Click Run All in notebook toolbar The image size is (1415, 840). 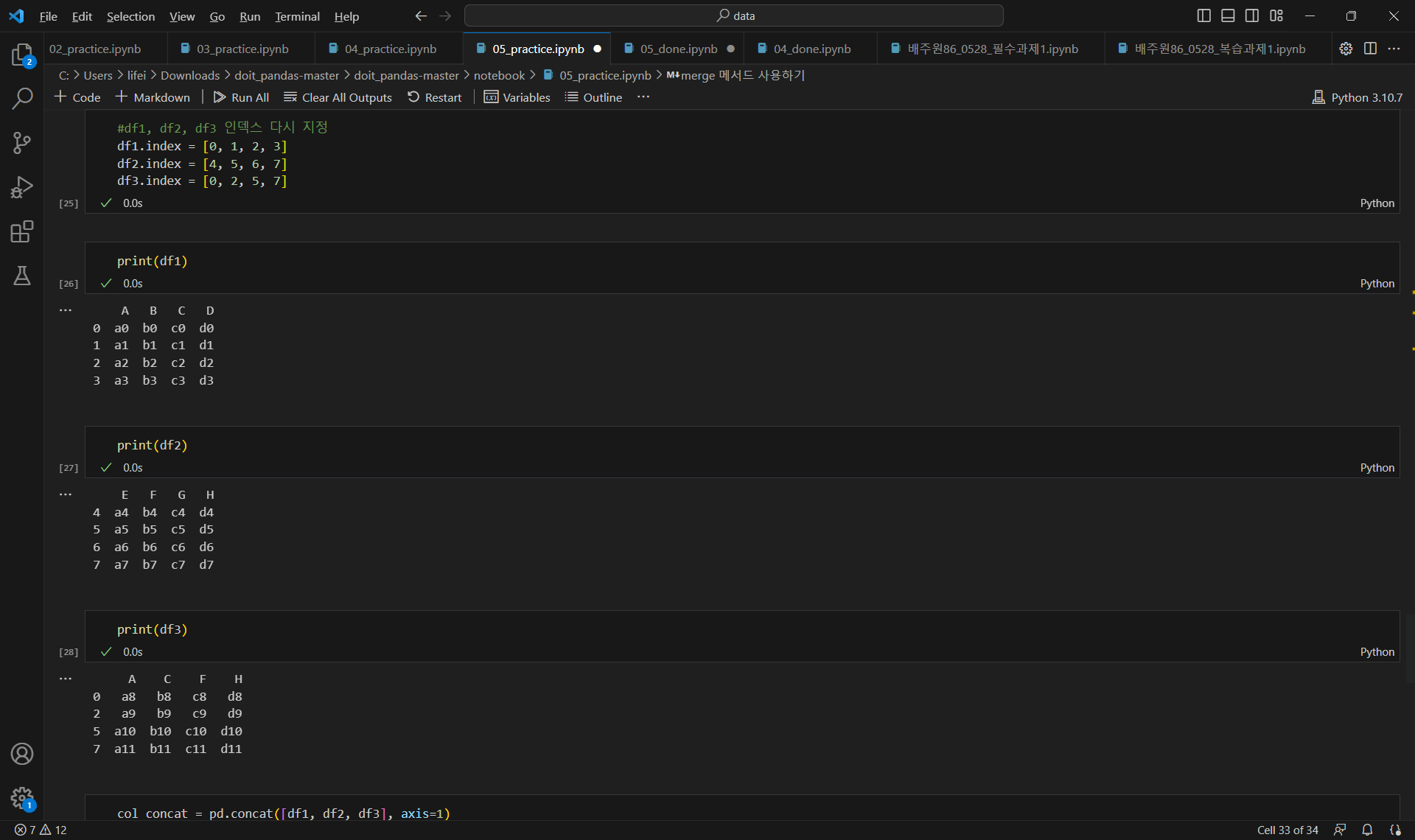click(241, 97)
